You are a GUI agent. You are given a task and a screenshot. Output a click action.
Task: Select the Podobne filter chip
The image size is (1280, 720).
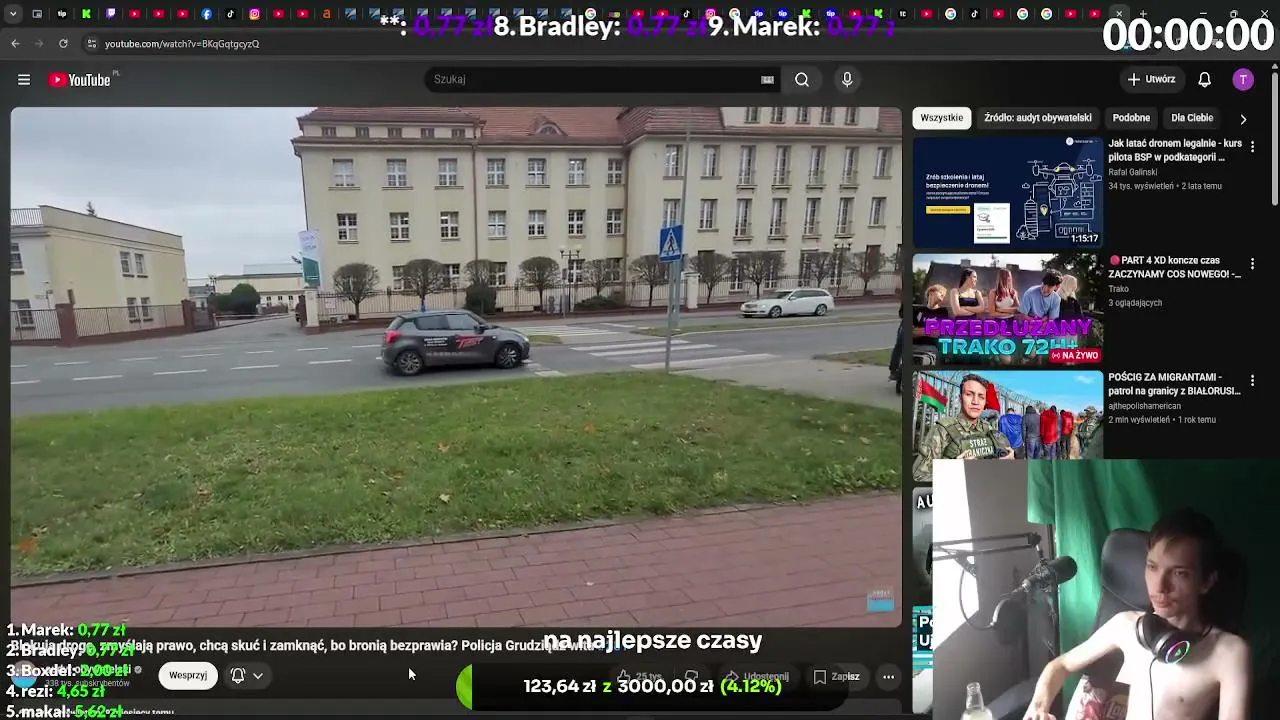(1131, 118)
